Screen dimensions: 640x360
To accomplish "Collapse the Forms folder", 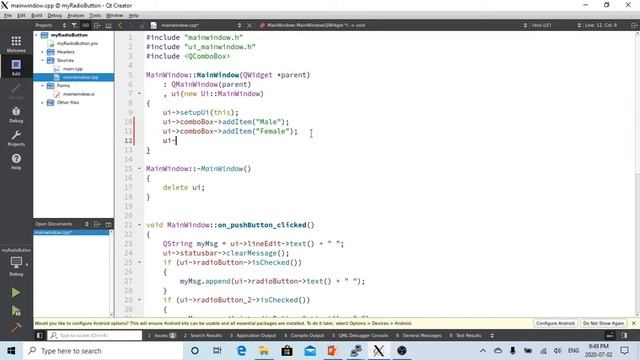I will pos(42,86).
